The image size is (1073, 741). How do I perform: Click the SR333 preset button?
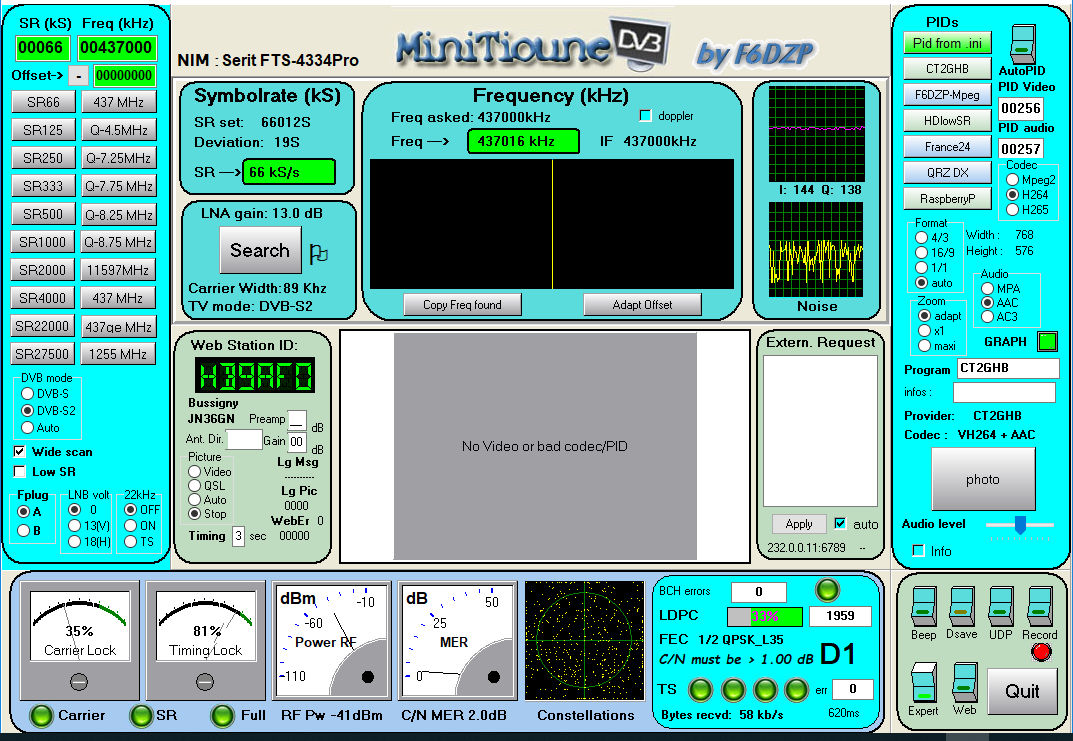43,186
